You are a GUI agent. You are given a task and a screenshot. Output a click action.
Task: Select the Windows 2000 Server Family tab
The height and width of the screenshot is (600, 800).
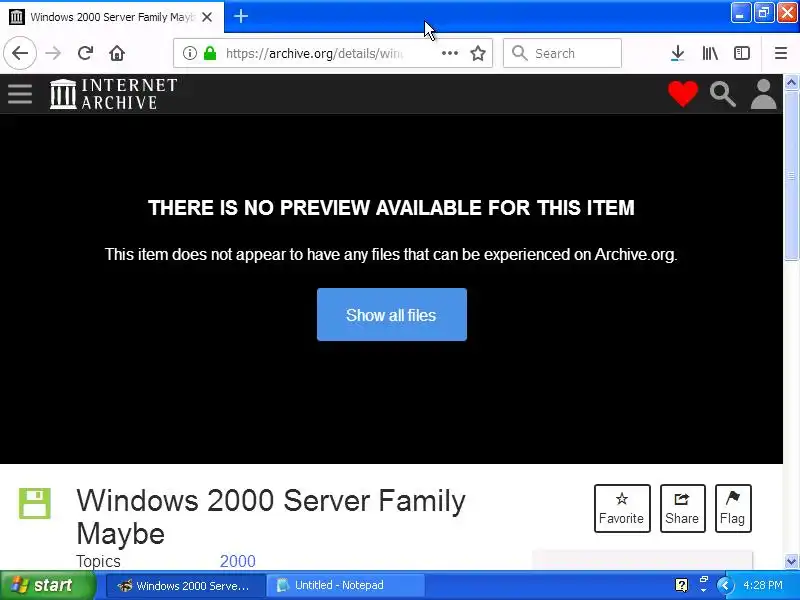pos(112,17)
